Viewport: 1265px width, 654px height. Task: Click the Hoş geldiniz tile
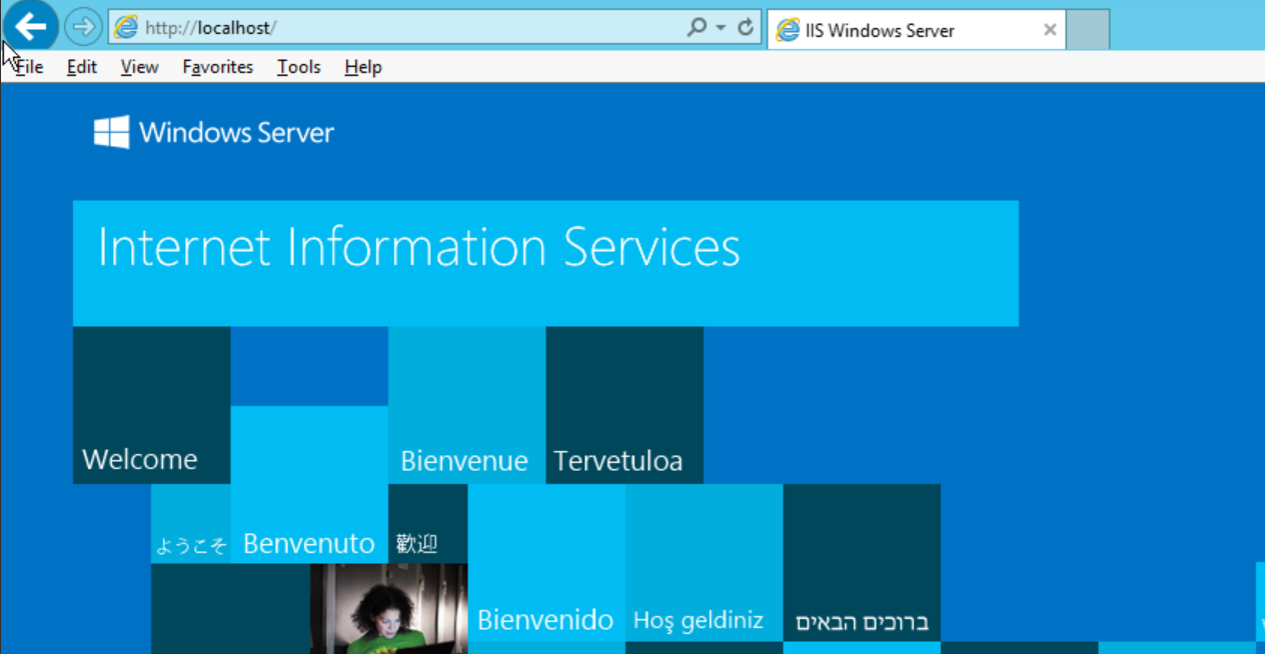click(x=703, y=563)
